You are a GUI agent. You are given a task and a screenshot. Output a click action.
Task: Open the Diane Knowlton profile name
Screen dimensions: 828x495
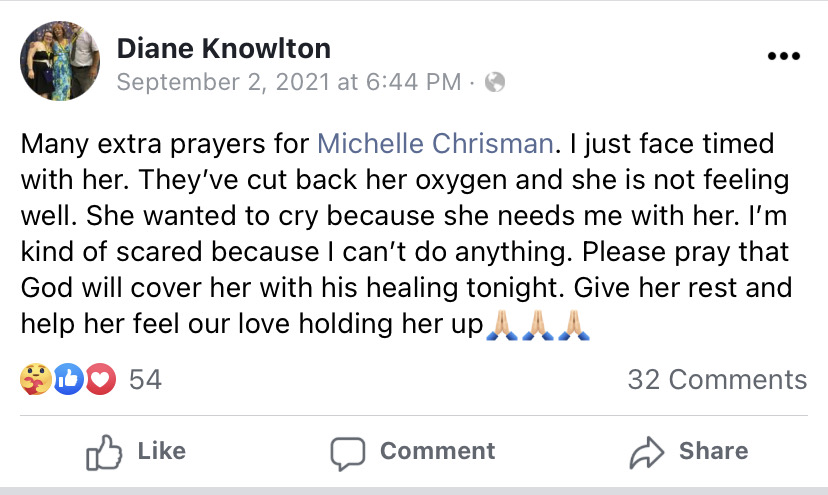click(224, 47)
